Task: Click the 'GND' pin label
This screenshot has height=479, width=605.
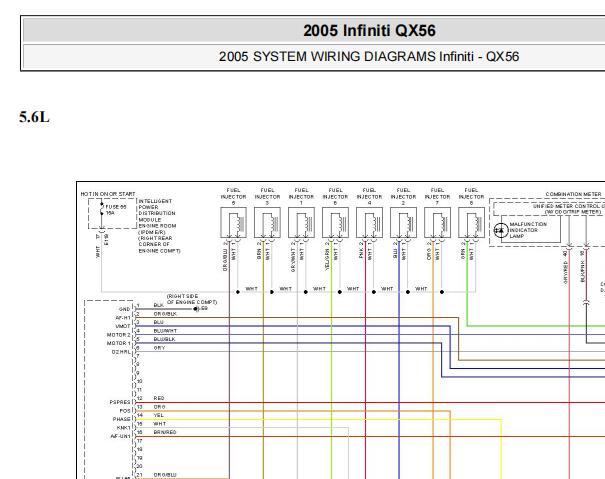Action: pos(124,309)
